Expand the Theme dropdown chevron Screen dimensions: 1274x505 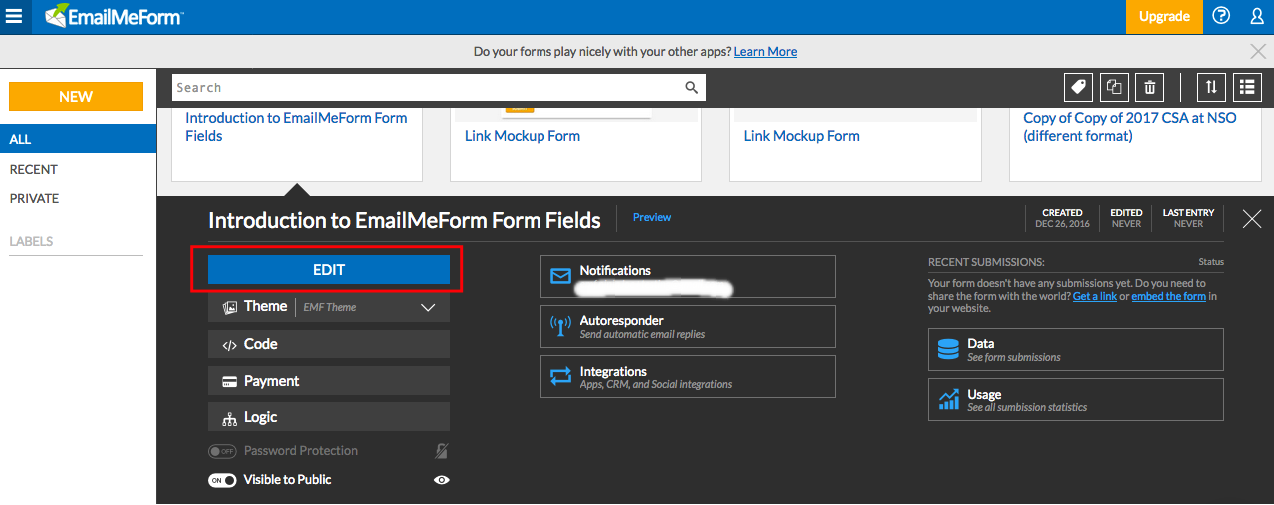click(428, 308)
